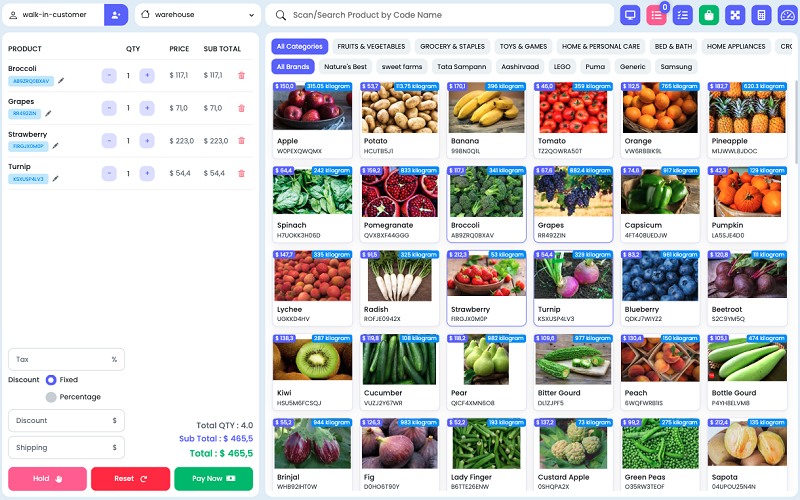Screen dimensions: 800x500
Task: Add Bitter Gourd product card to cart
Action: [573, 372]
